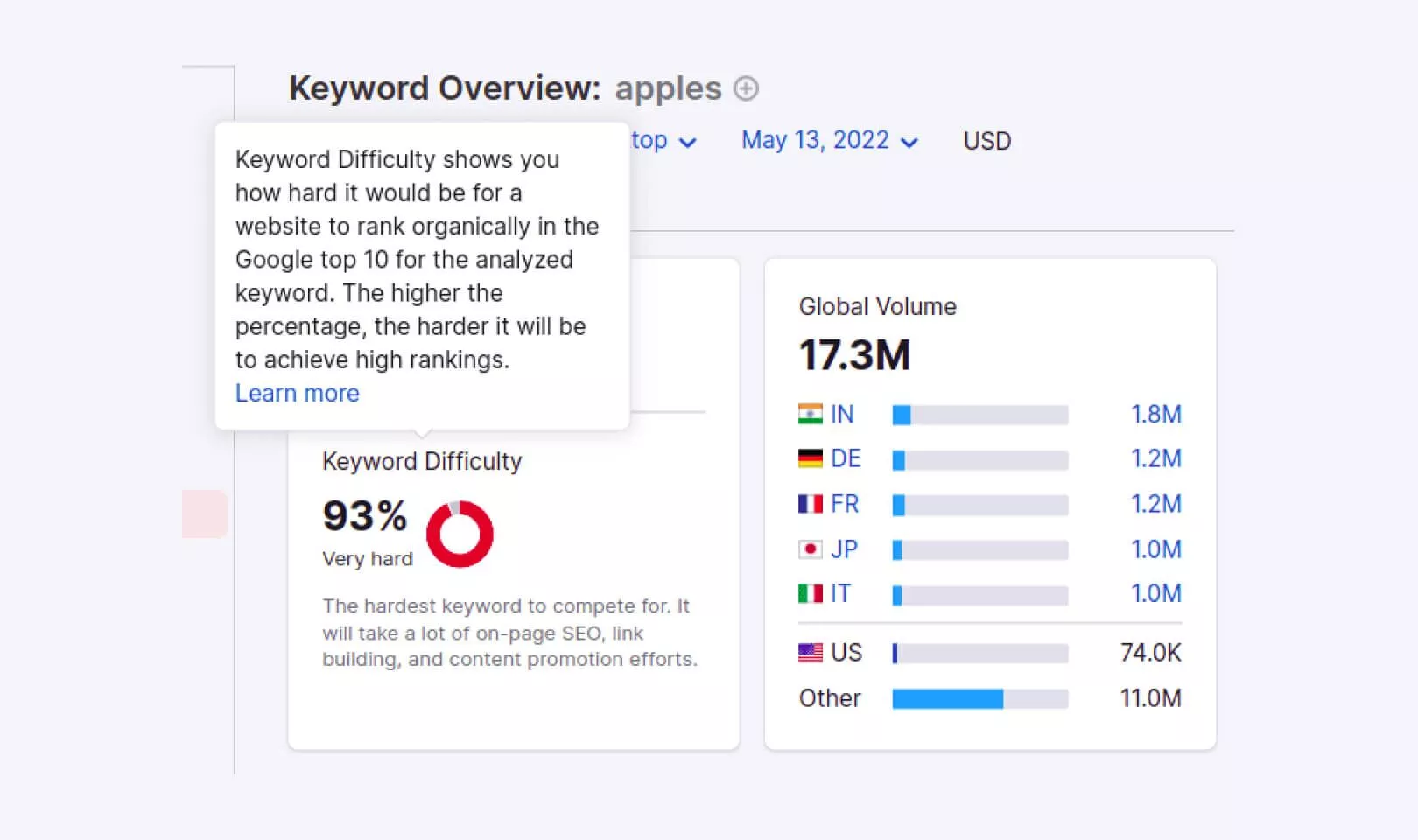
Task: Click the Japan flag icon
Action: pyautogui.click(x=811, y=549)
